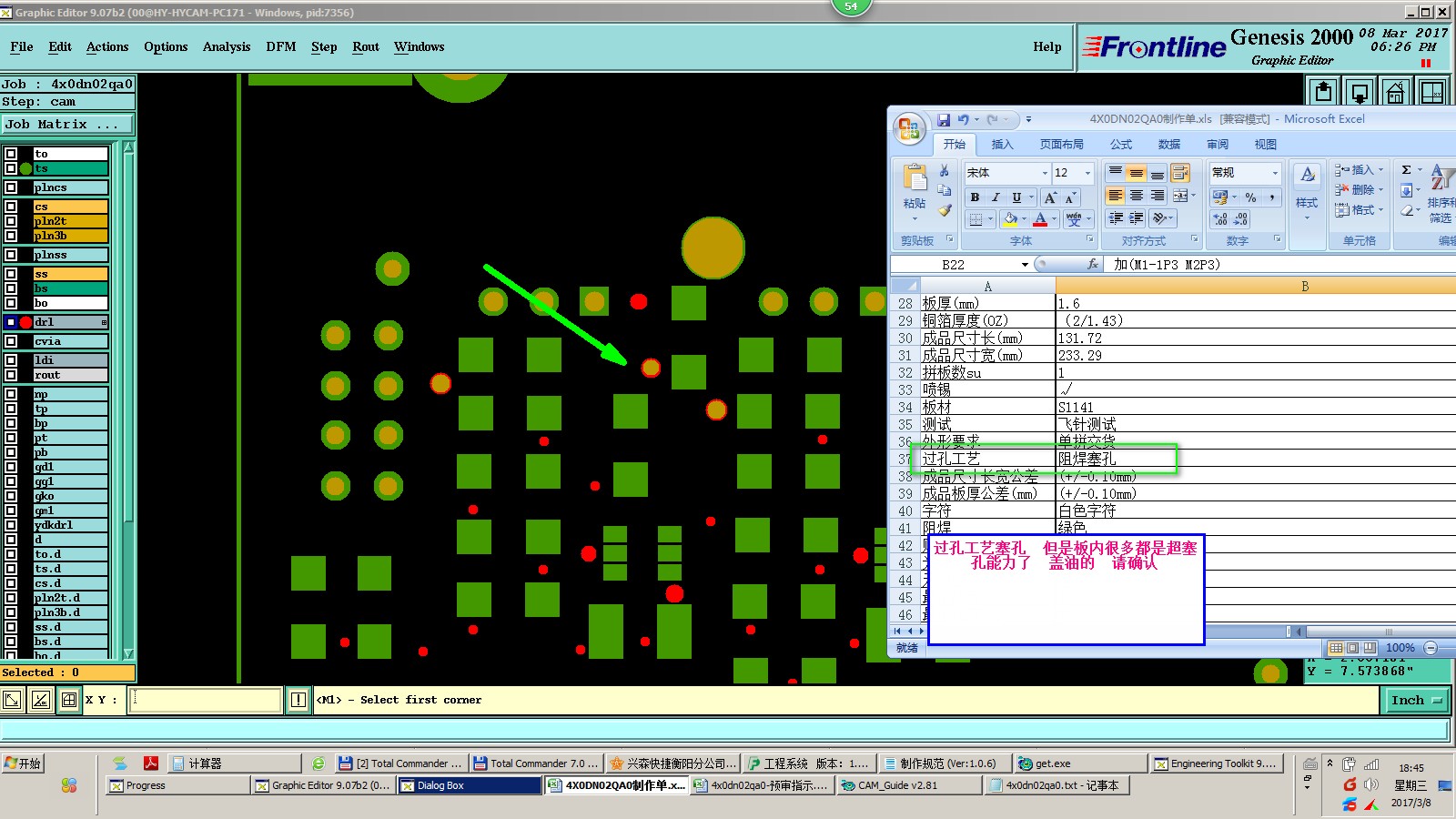Open the Inch units dropdown
The image size is (1456, 819).
pos(1417,700)
